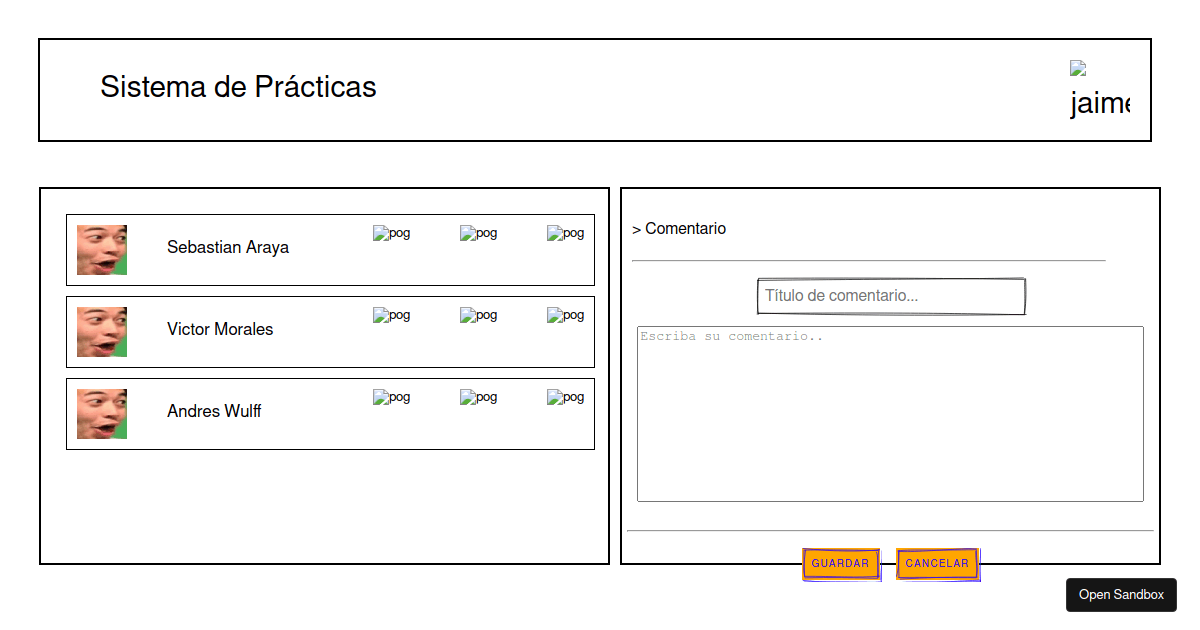Select Sebastian Araya's profile picture
1200x630 pixels.
(x=101, y=250)
